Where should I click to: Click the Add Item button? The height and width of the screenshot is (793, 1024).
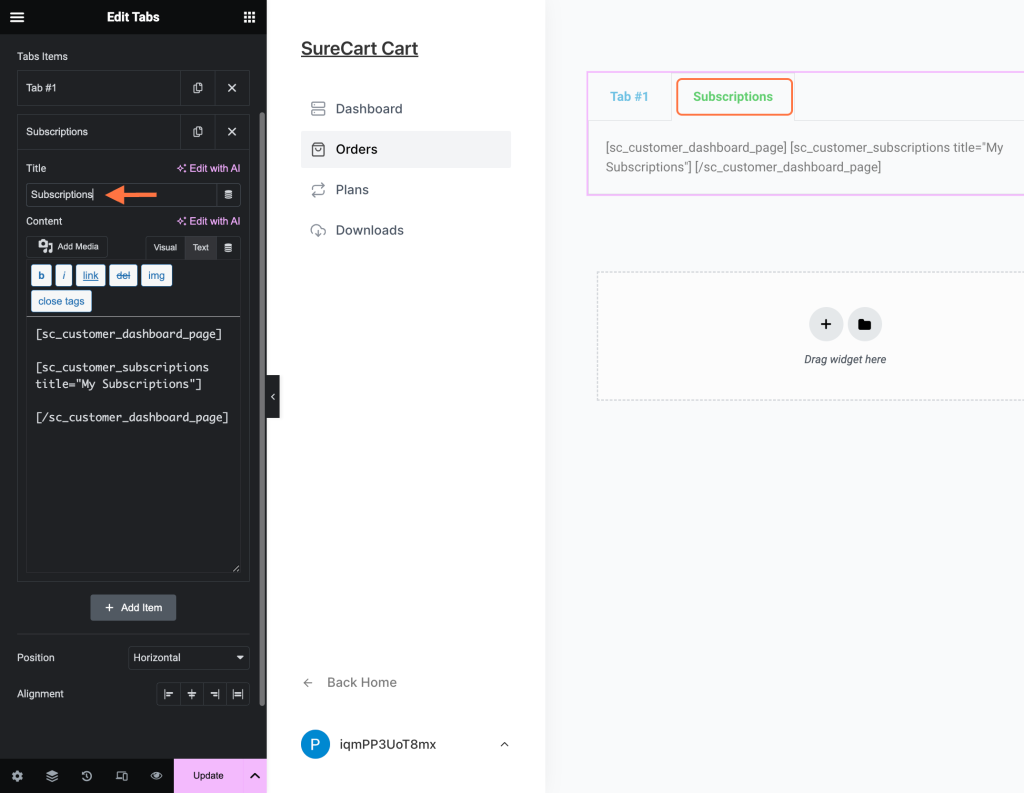pyautogui.click(x=134, y=608)
